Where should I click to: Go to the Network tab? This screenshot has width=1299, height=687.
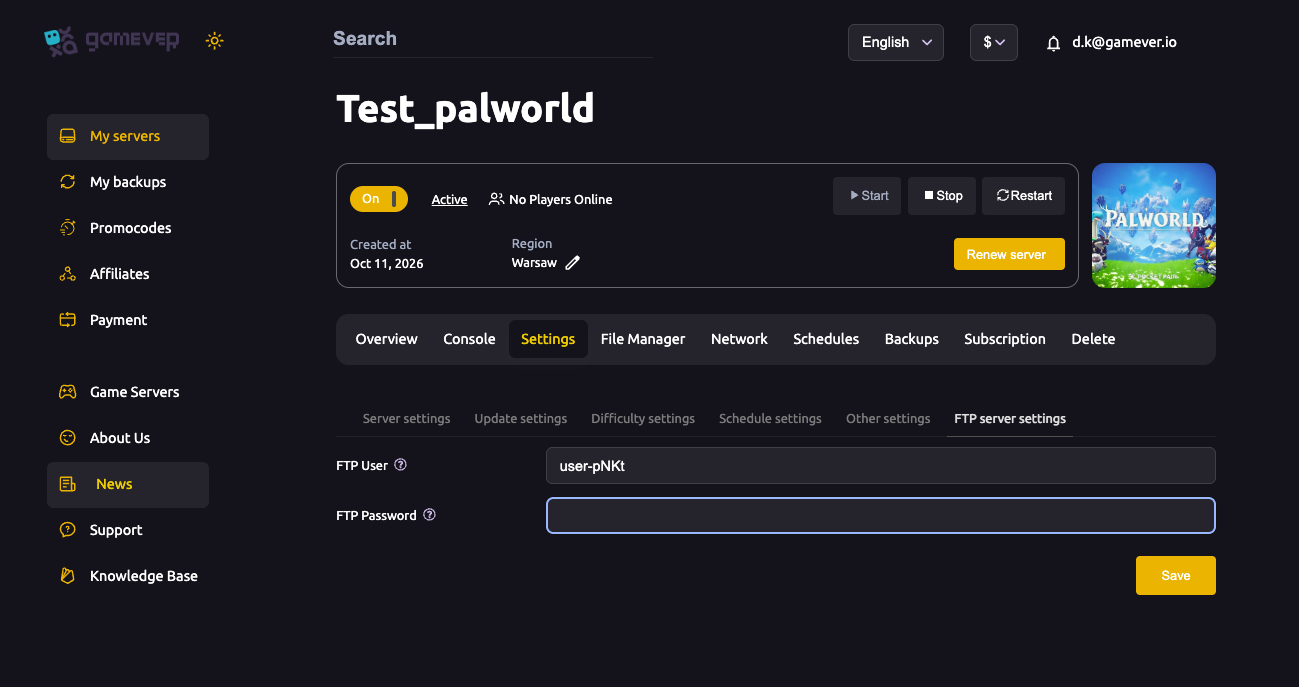(739, 339)
